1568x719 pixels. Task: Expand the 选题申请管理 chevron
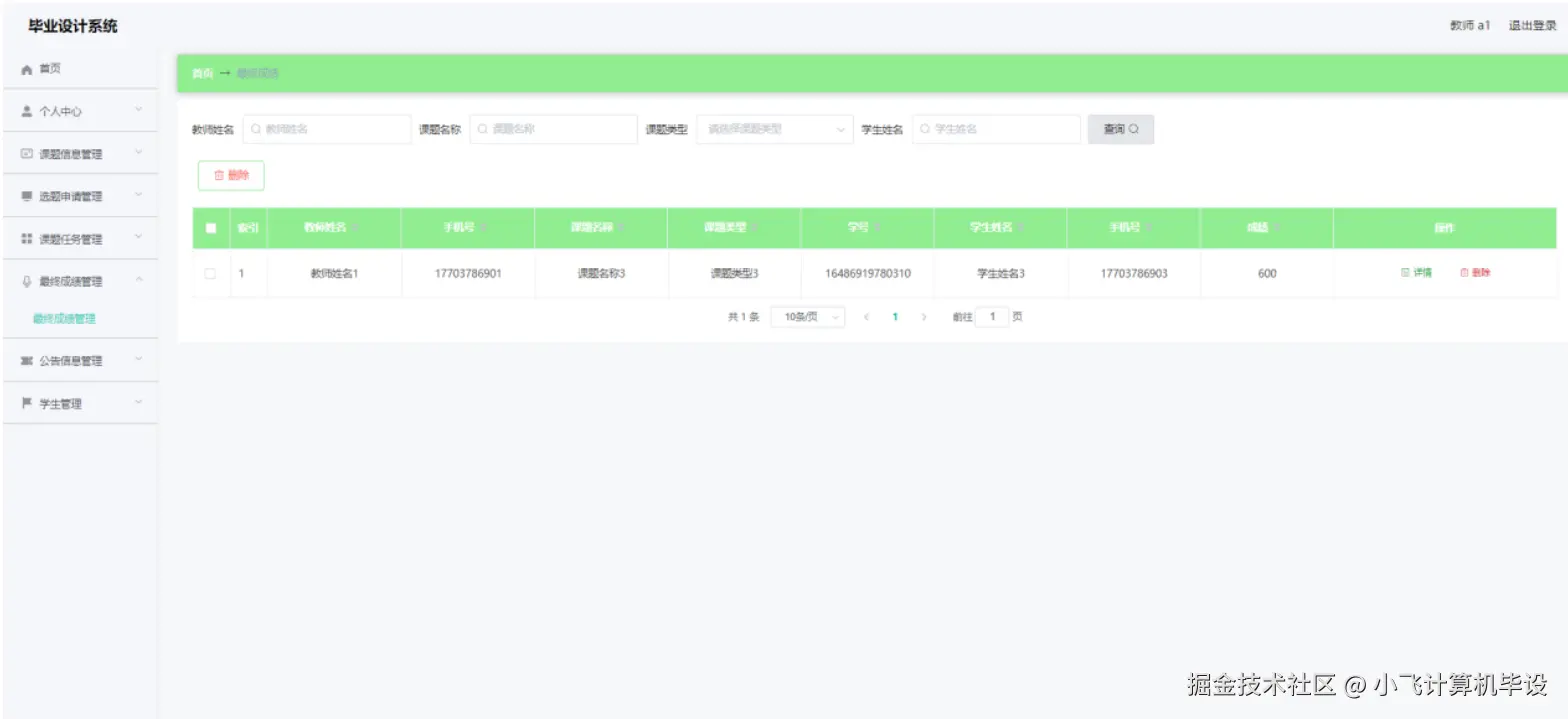[139, 195]
